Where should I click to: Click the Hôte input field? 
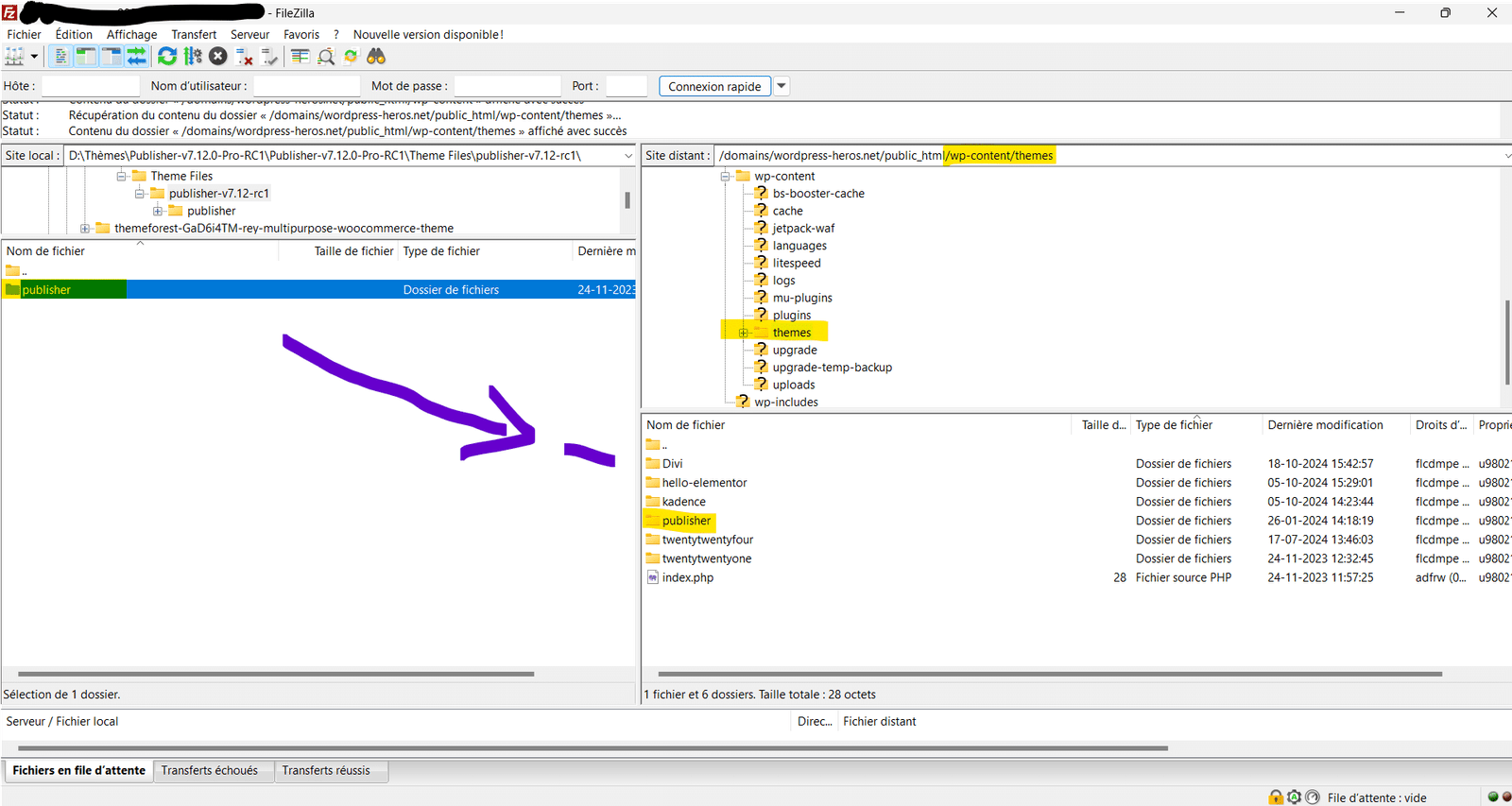click(x=91, y=86)
